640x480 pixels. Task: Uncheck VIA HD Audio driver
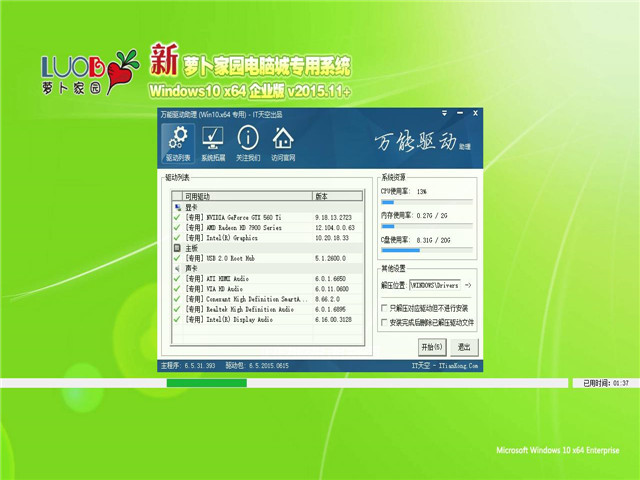[x=177, y=289]
